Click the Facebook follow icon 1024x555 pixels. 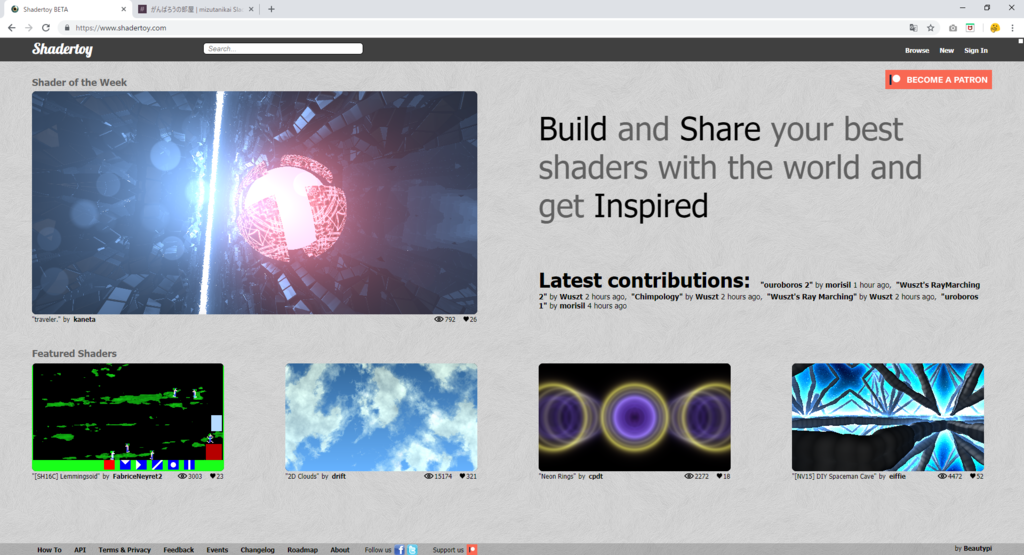400,550
